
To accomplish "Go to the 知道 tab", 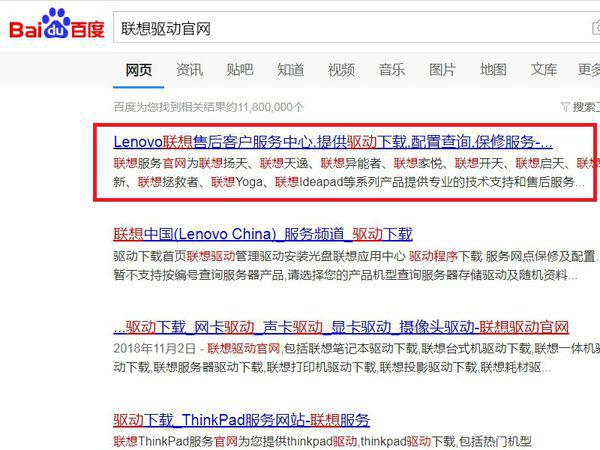I will 290,70.
